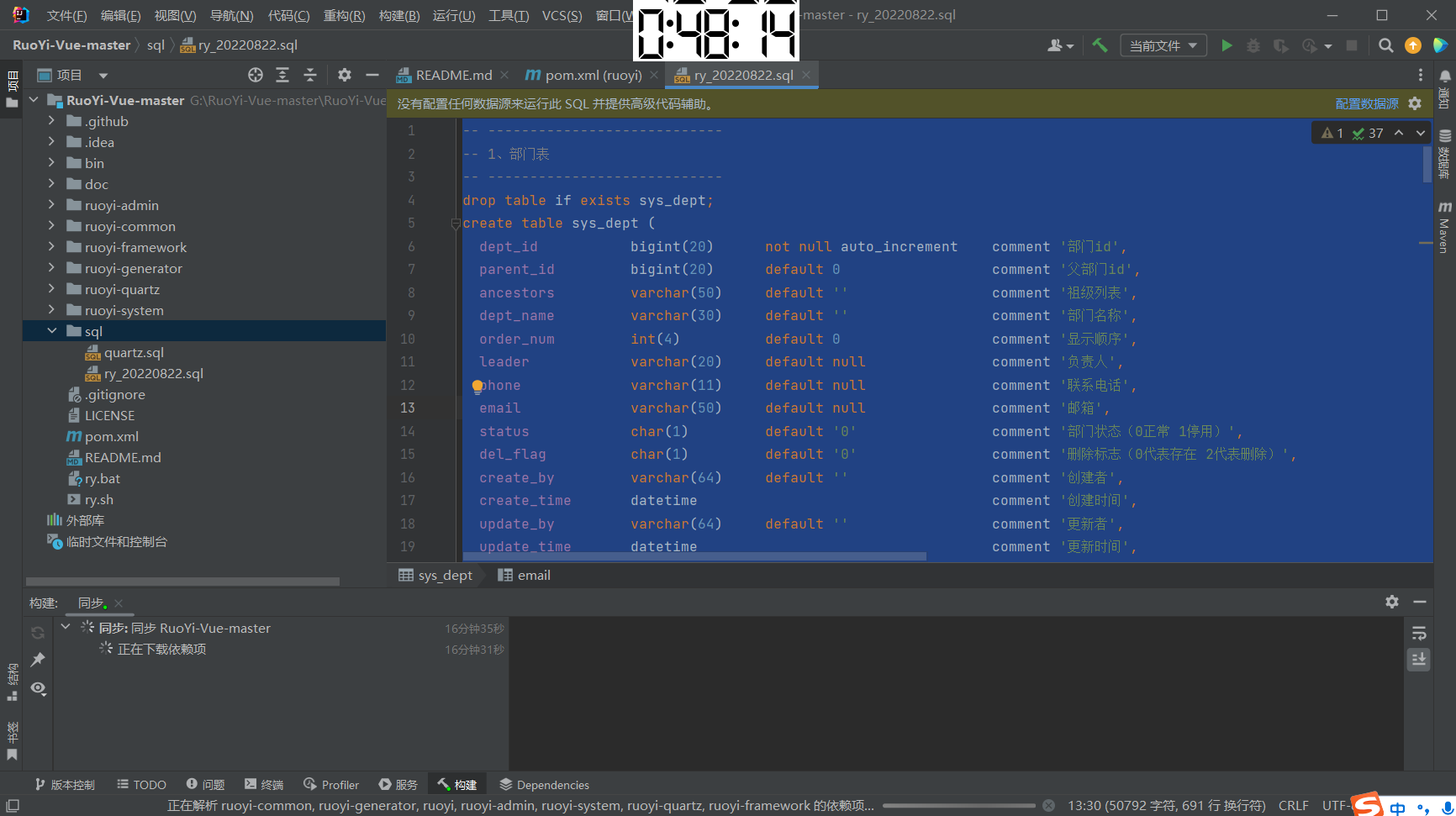Open the 文件(F) menu
Image resolution: width=1456 pixels, height=816 pixels.
[x=66, y=15]
